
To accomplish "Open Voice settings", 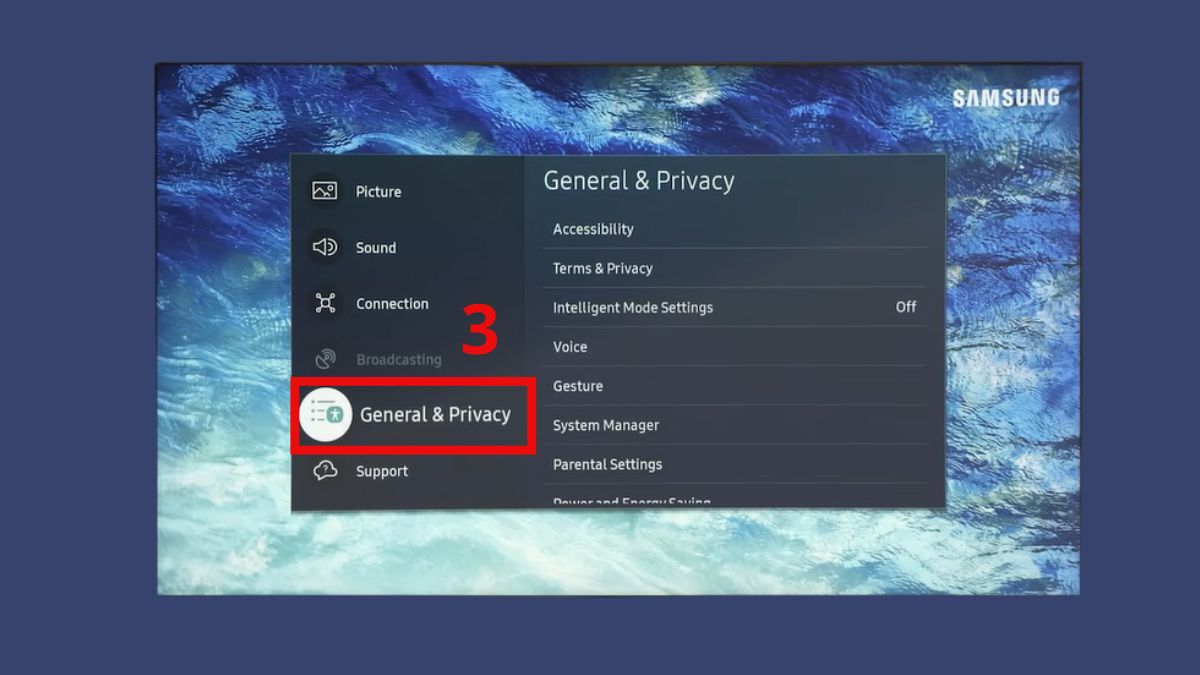I will (x=569, y=347).
